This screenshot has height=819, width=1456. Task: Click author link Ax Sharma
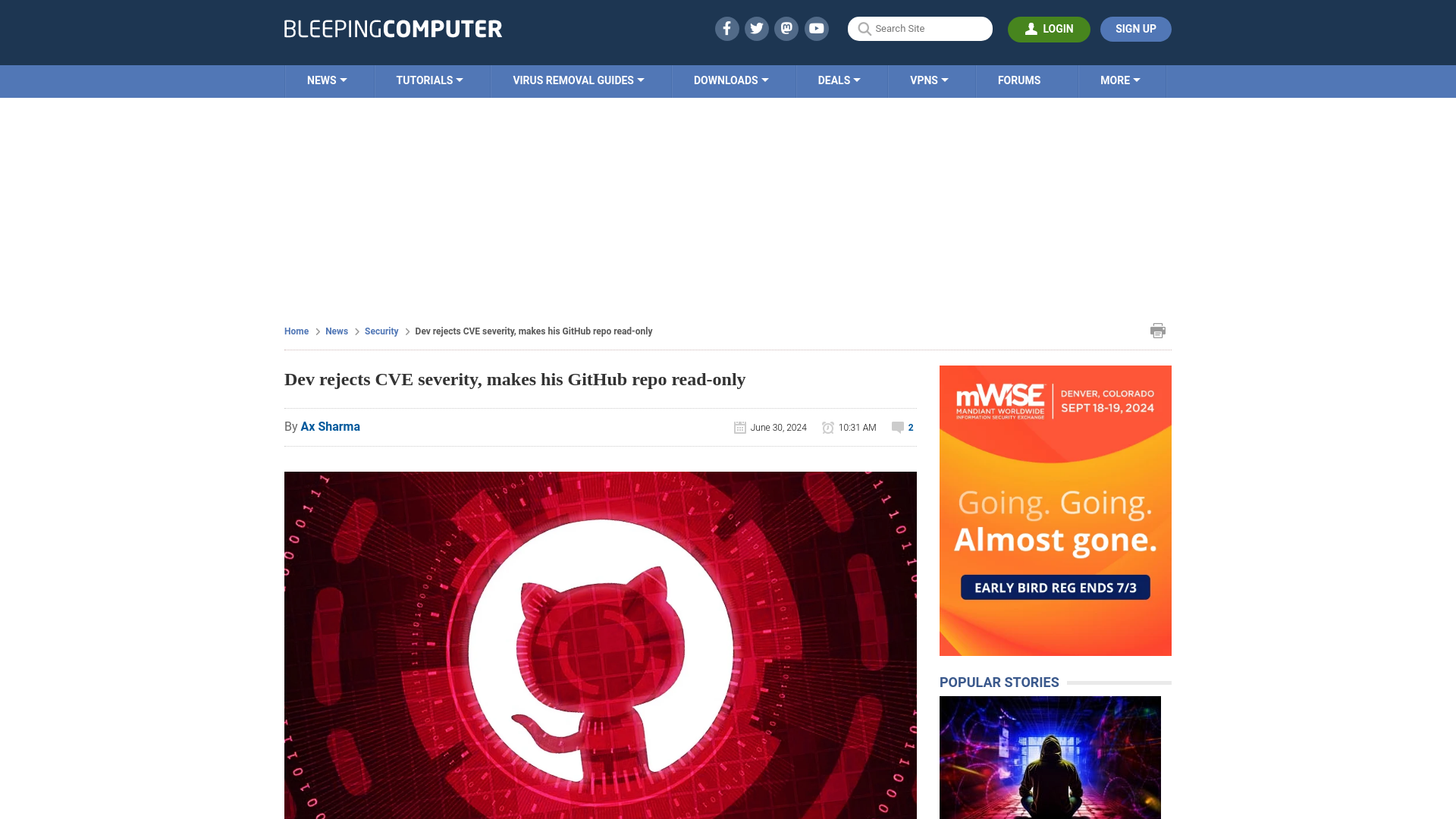pos(330,426)
